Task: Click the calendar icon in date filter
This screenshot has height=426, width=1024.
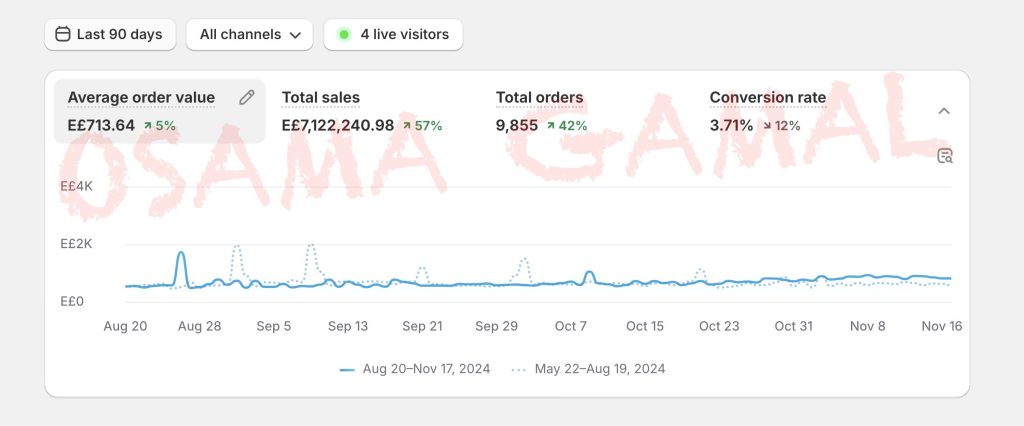Action: point(62,34)
